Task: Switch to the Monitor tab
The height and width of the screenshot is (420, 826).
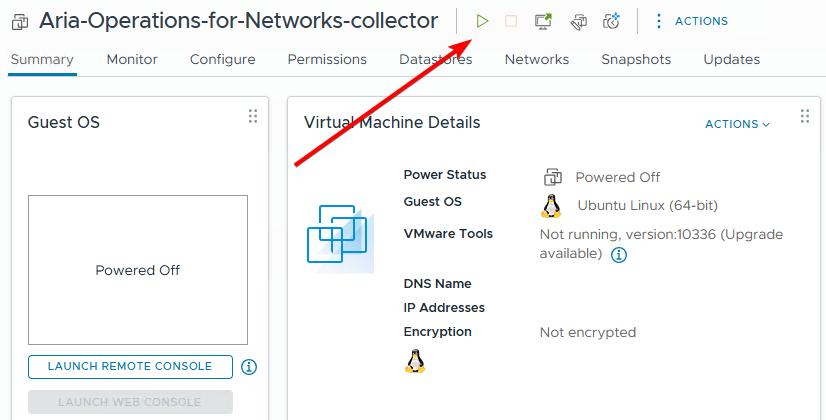Action: [x=132, y=60]
